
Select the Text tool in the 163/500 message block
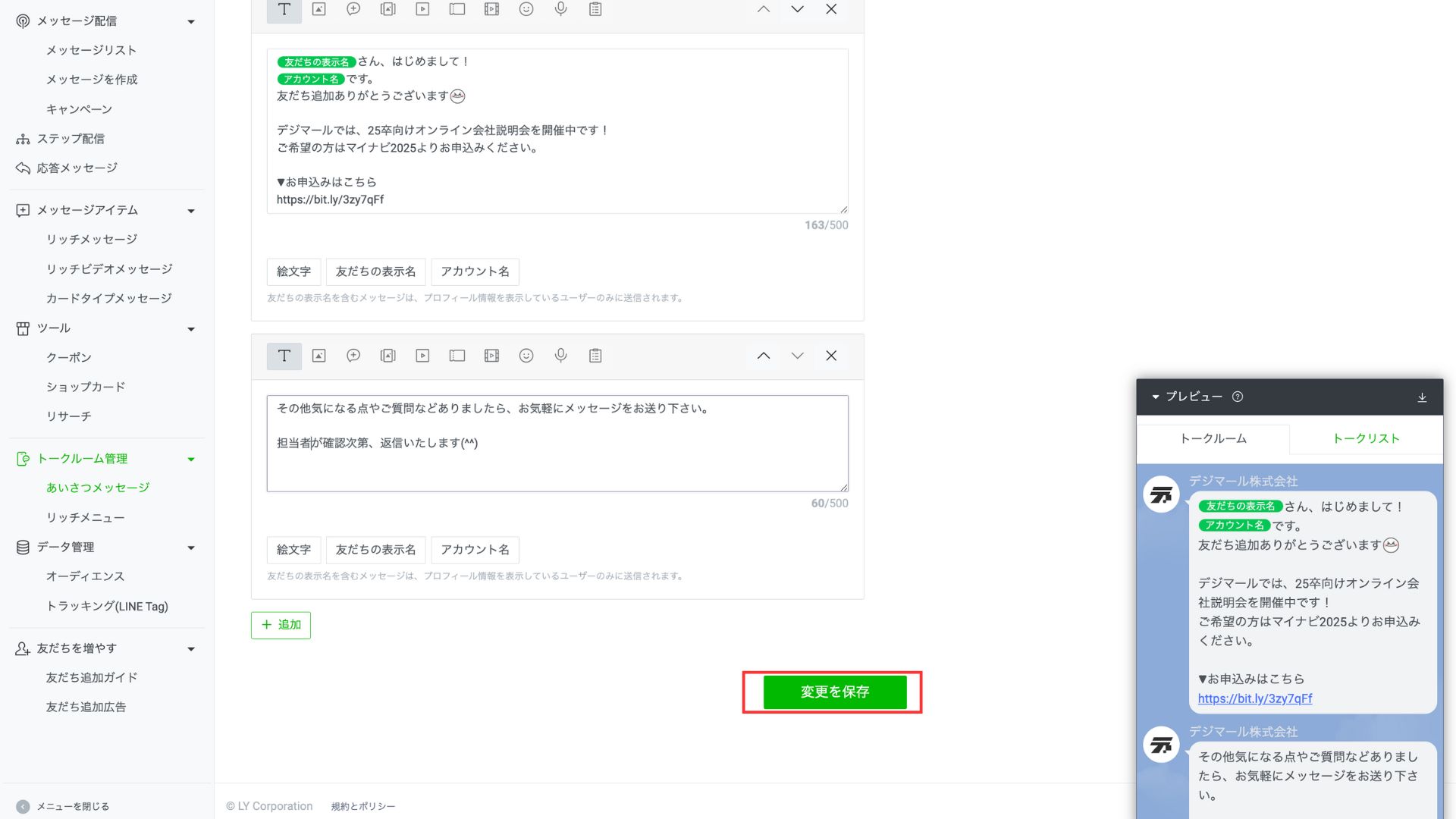[284, 10]
